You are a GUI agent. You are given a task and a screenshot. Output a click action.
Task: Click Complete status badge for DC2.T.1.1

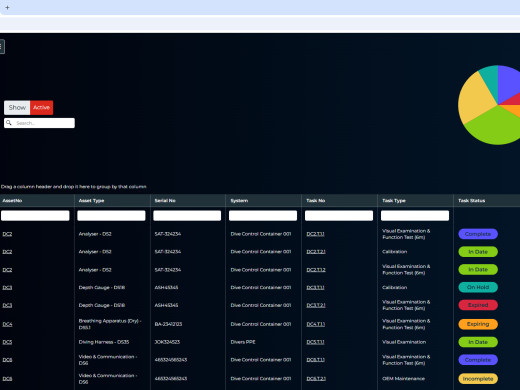[478, 234]
